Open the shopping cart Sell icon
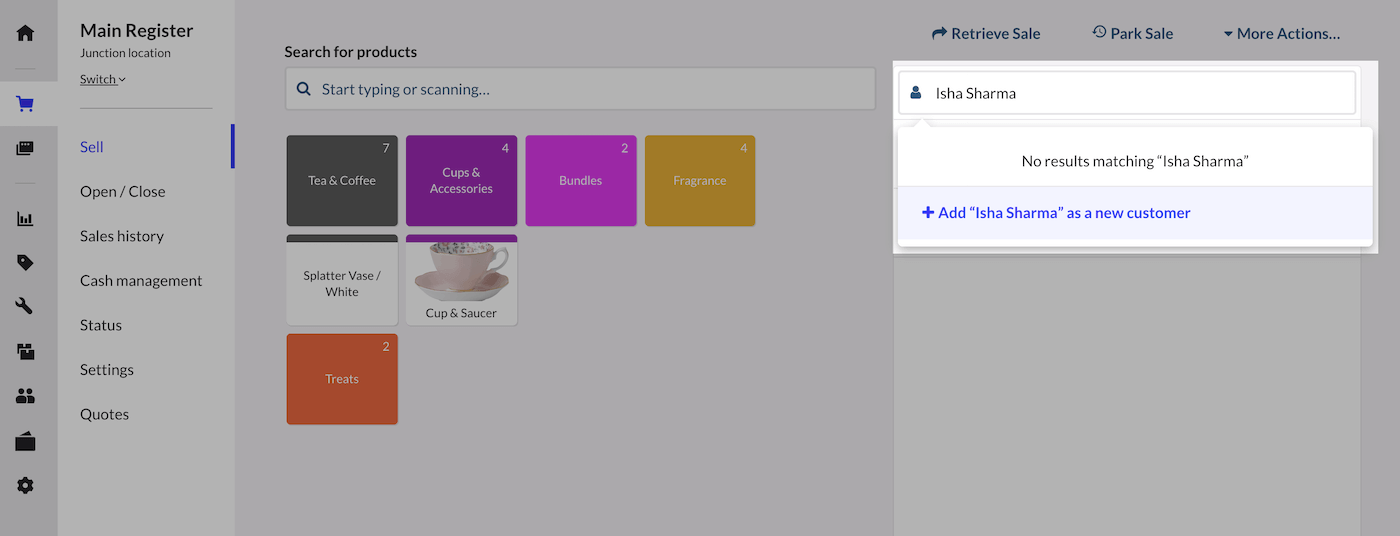This screenshot has width=1400, height=536. (25, 104)
